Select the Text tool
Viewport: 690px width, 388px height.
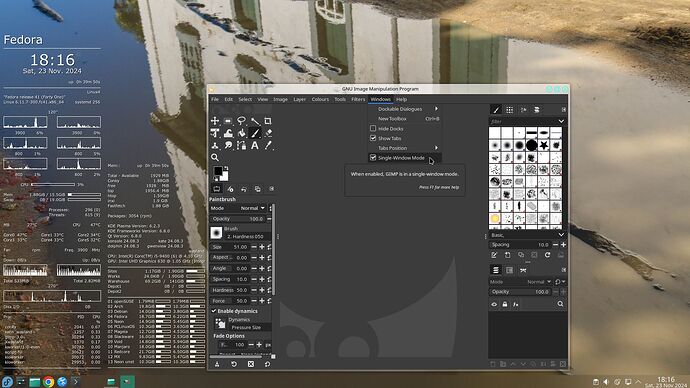254,145
